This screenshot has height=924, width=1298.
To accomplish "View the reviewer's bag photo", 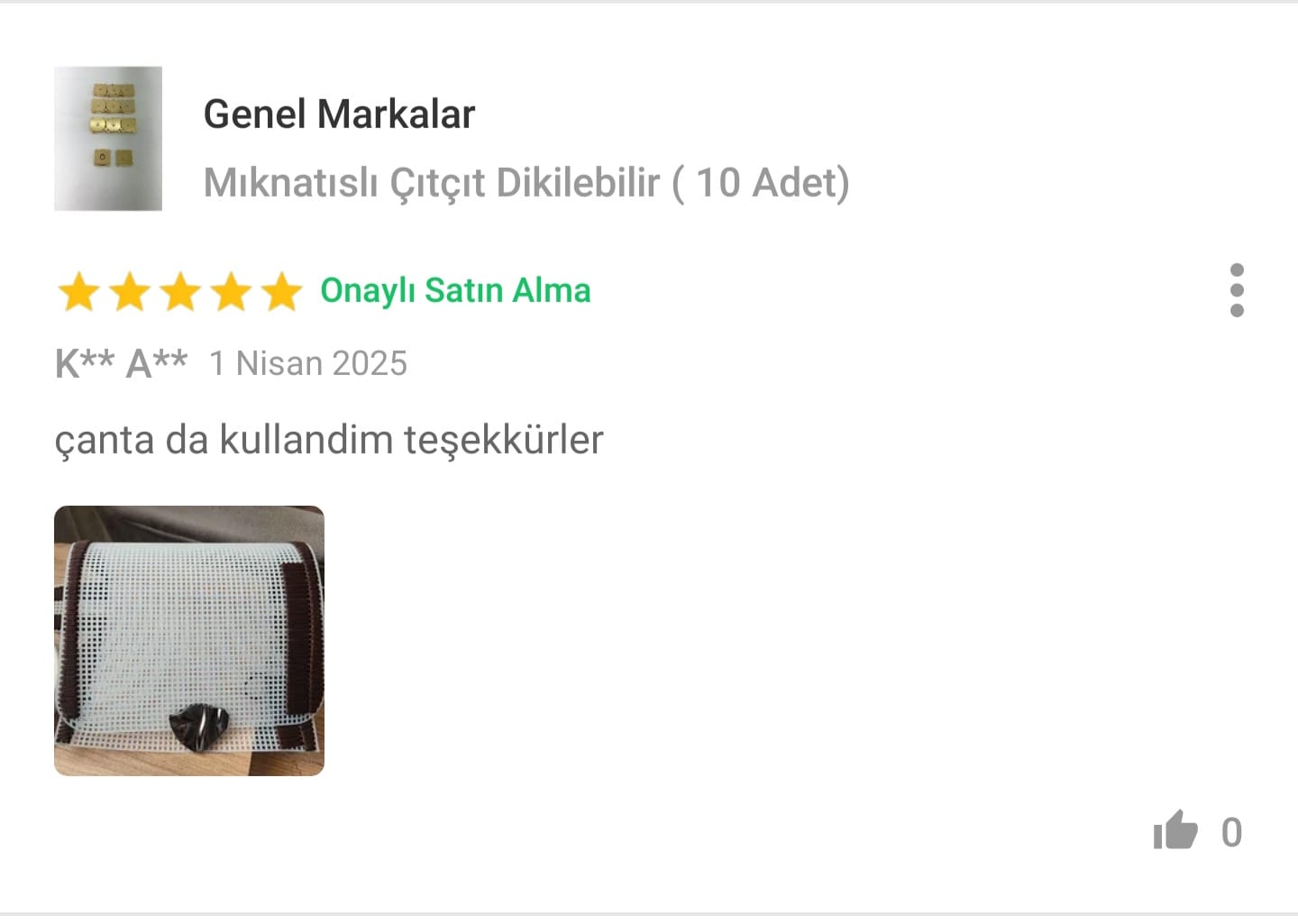I will pos(189,641).
